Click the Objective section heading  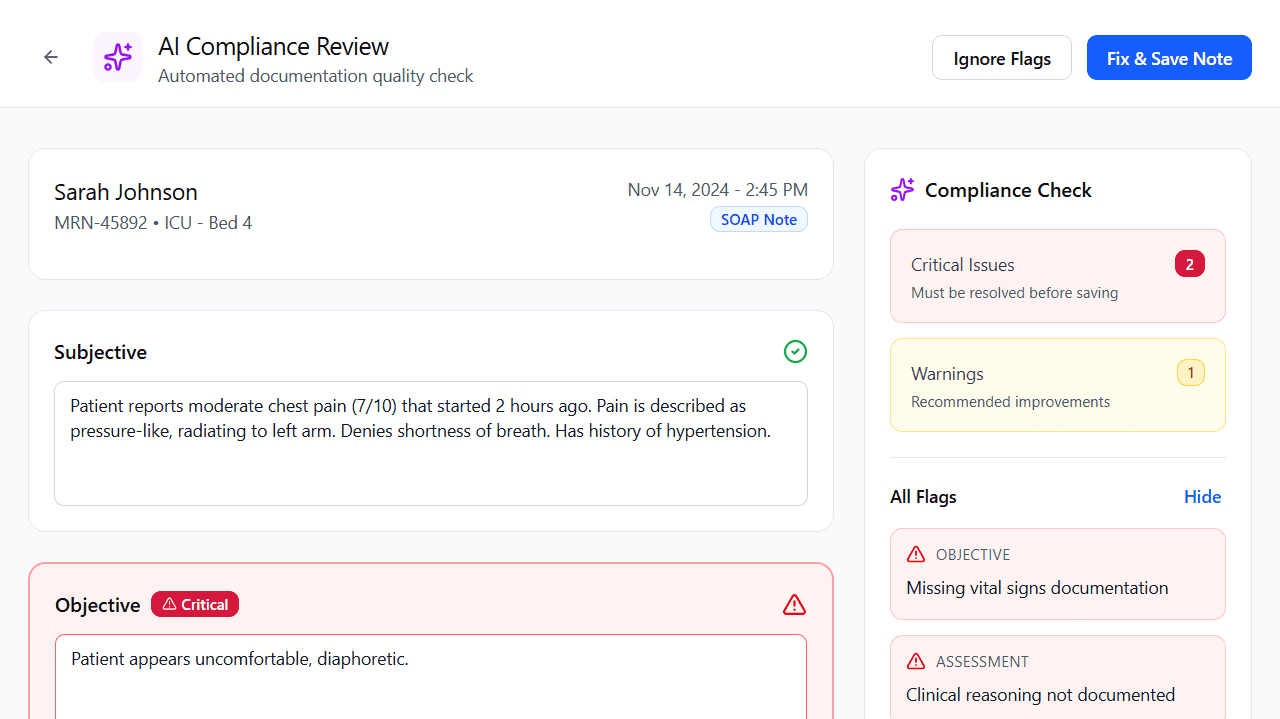click(98, 605)
